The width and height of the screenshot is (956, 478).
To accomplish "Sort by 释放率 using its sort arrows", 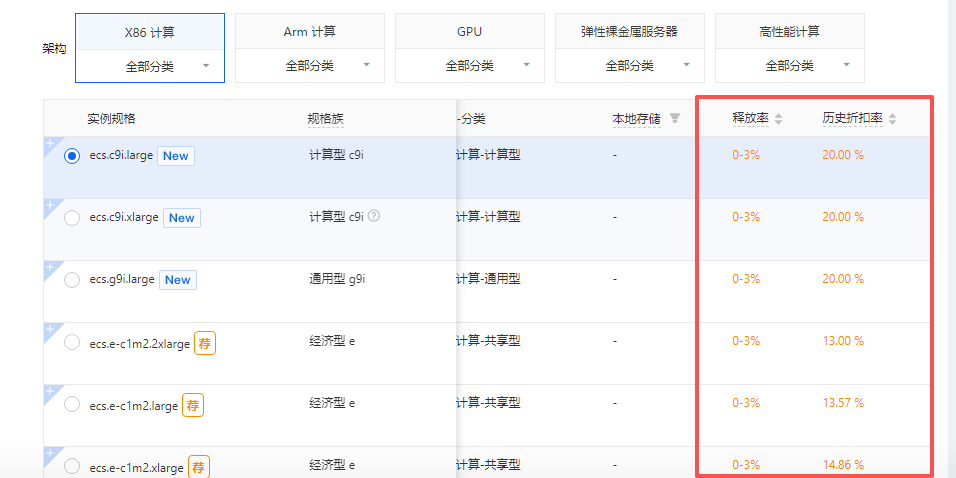I will (x=778, y=119).
